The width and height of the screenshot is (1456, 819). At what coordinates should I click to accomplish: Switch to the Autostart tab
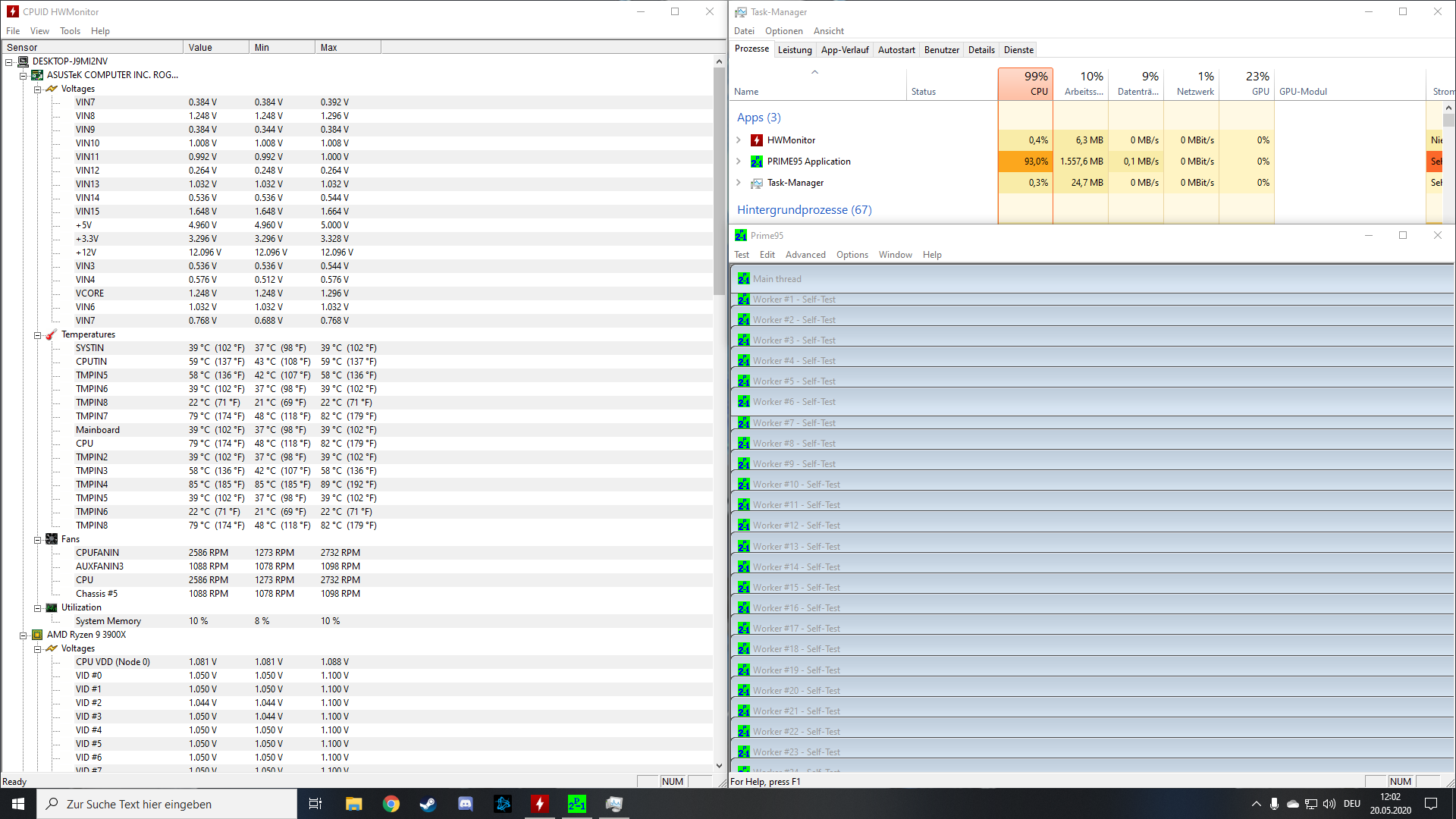[896, 50]
